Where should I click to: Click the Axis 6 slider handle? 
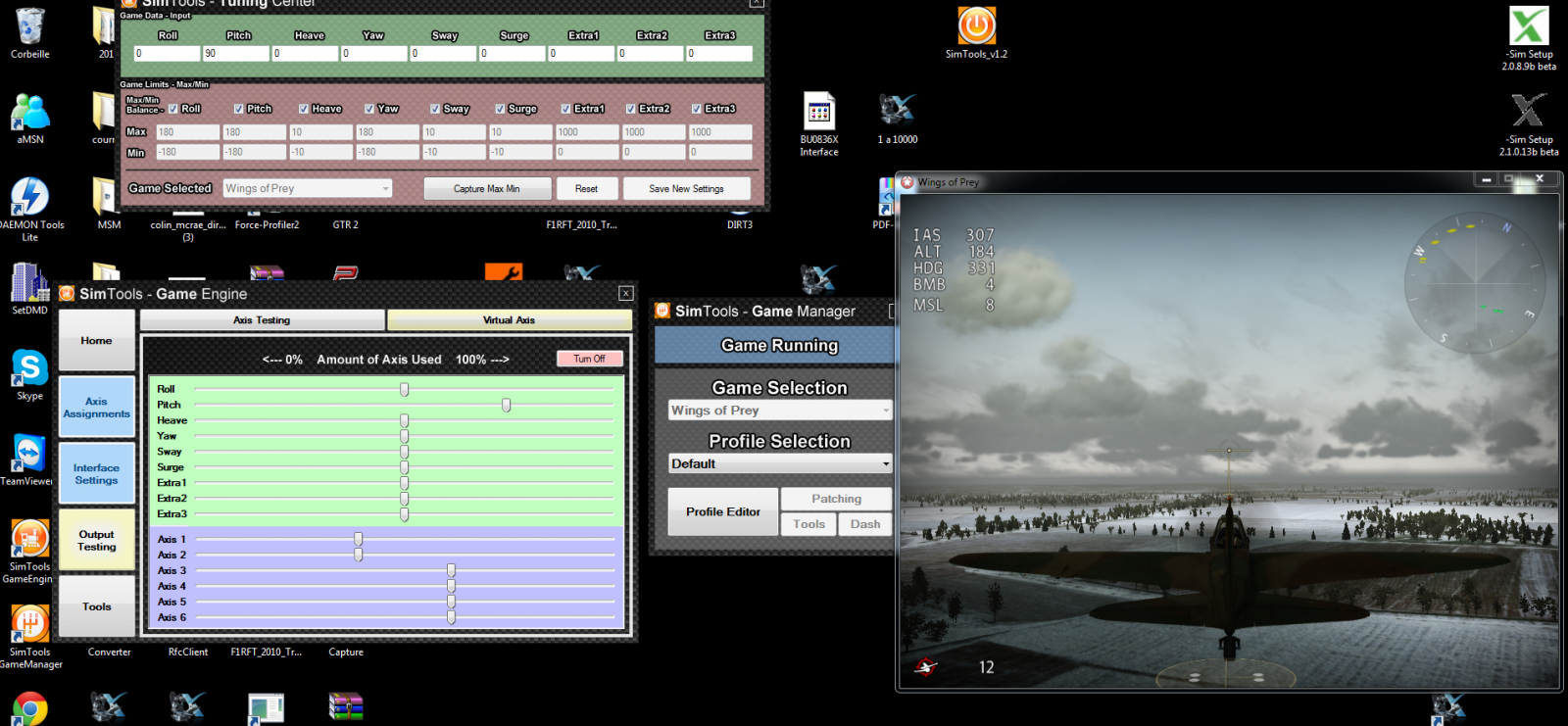pyautogui.click(x=451, y=617)
